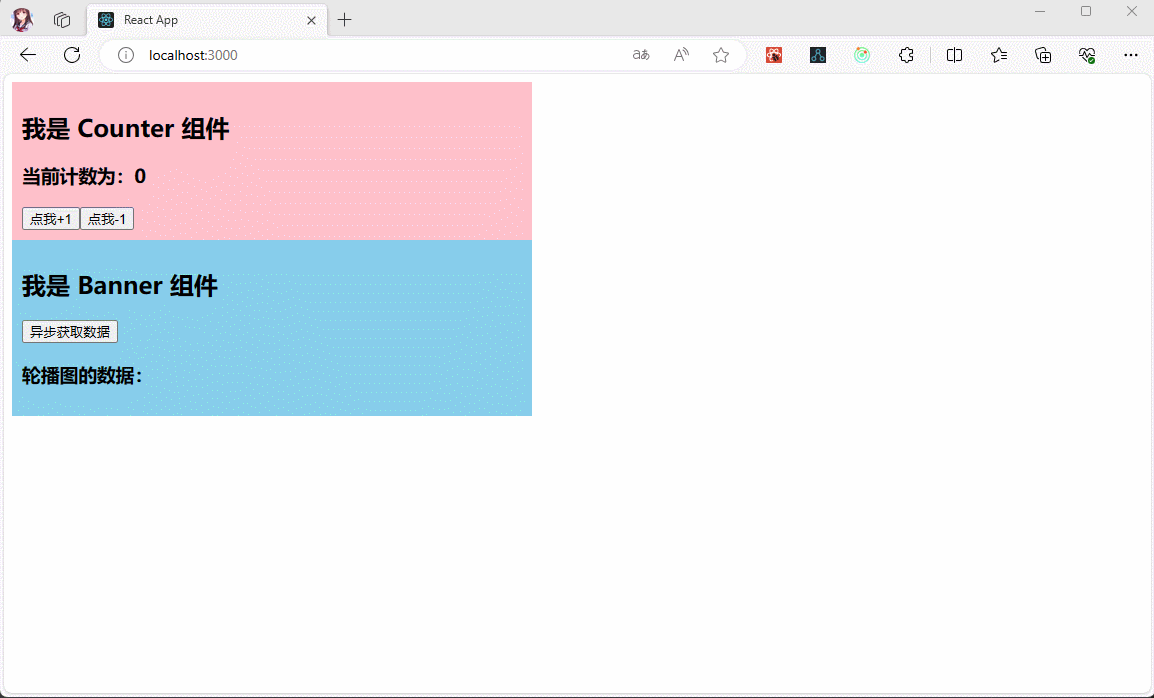Toggle split screen view
1154x698 pixels.
tap(955, 55)
